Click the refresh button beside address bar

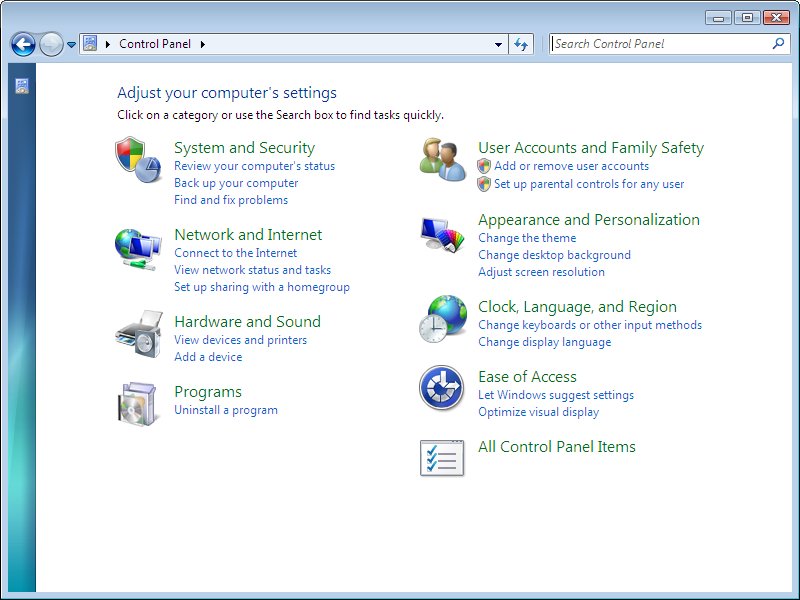[x=521, y=44]
